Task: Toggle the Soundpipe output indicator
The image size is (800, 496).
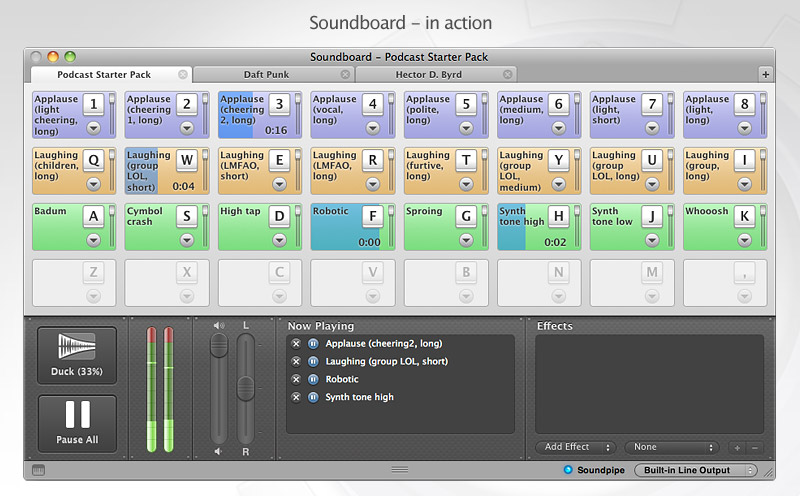Action: (x=568, y=470)
